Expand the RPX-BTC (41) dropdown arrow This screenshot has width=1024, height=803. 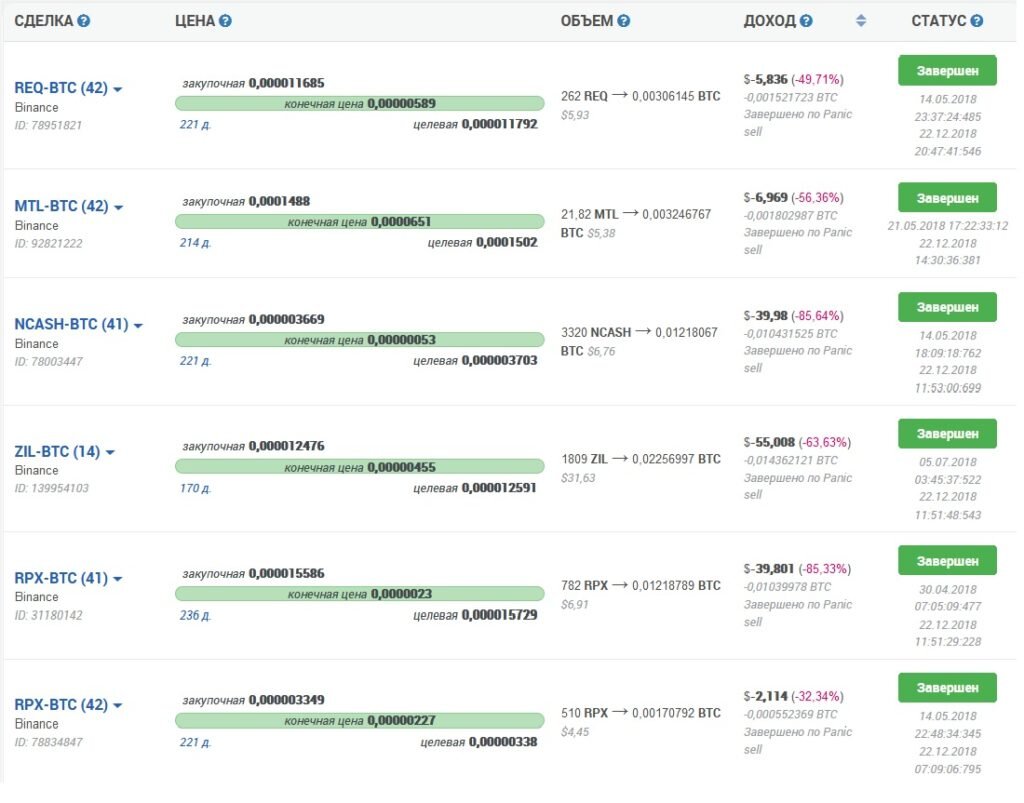pos(118,579)
